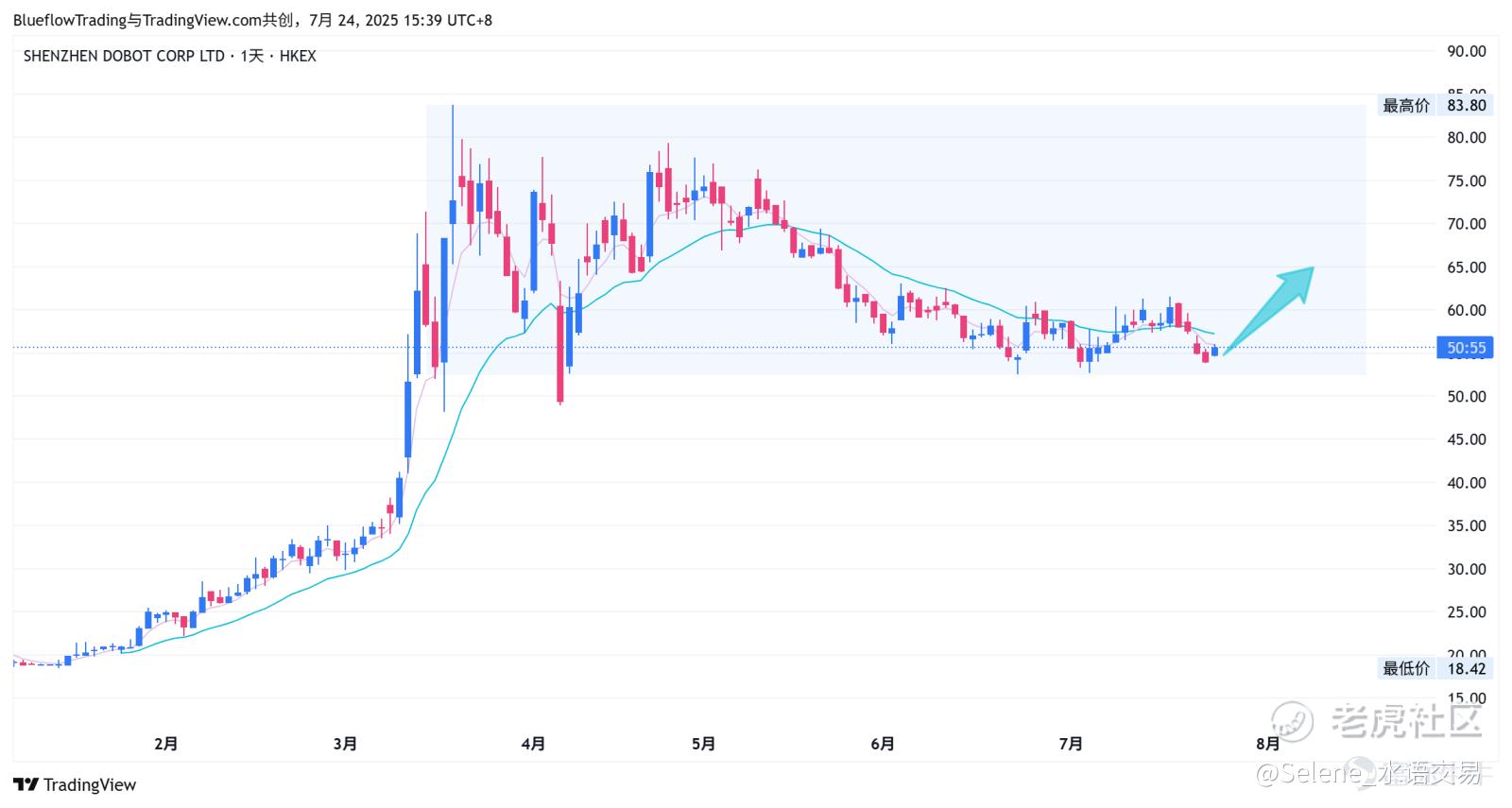Click the 25.00 price axis label
This screenshot has width=1512, height=808.
(1467, 612)
